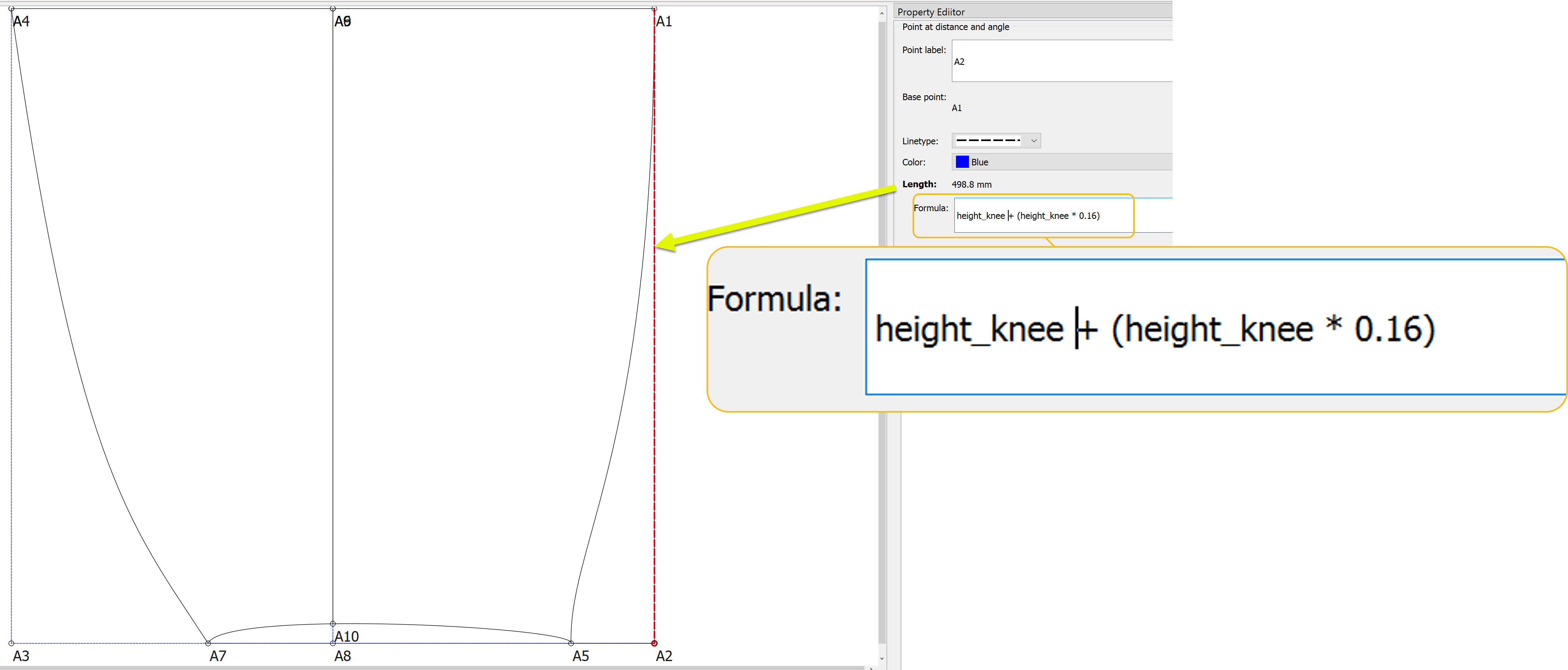Click the vertical center line below A9
1568x670 pixels.
pyautogui.click(x=333, y=304)
